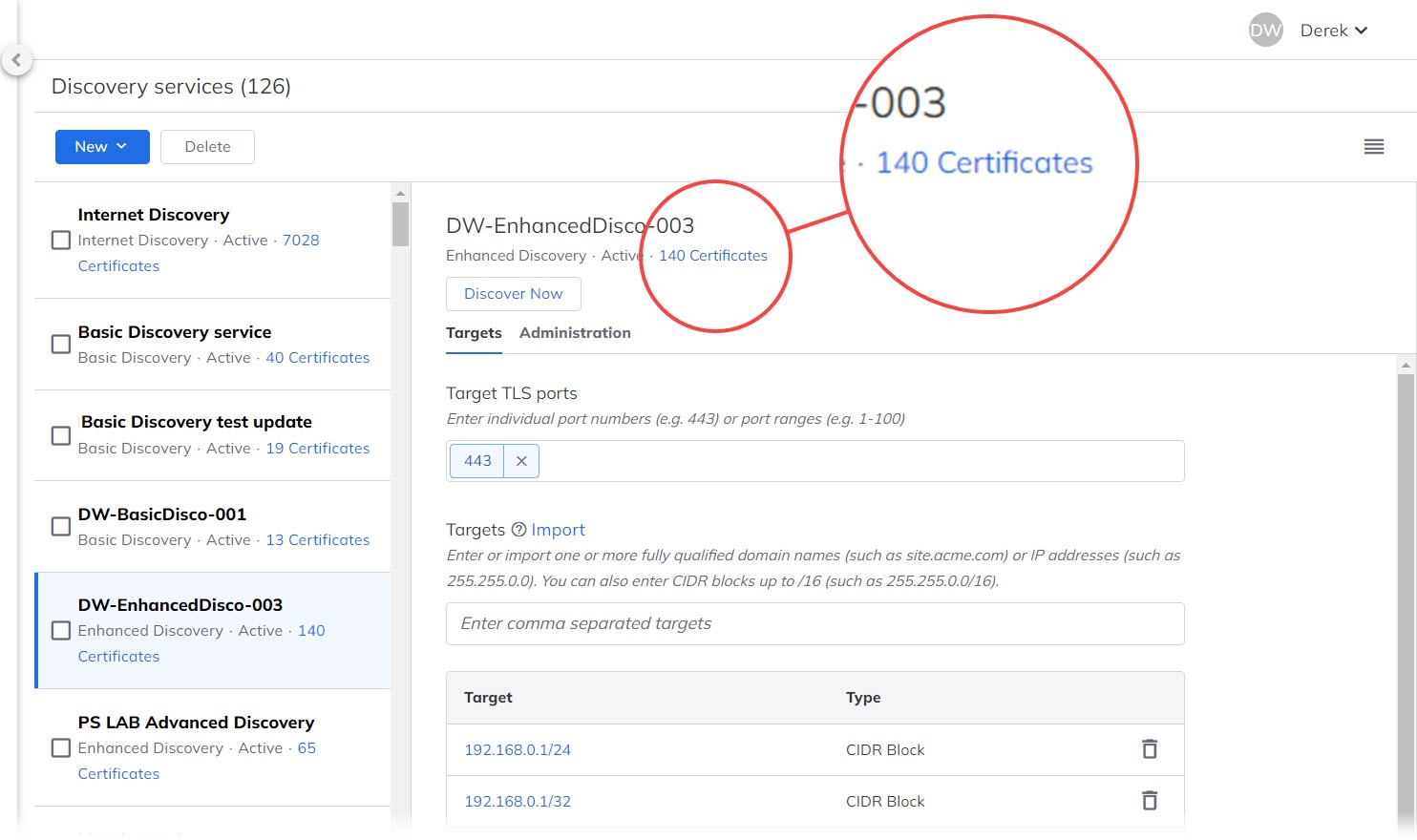Open the Import targets link
Image resolution: width=1417 pixels, height=840 pixels.
558,530
